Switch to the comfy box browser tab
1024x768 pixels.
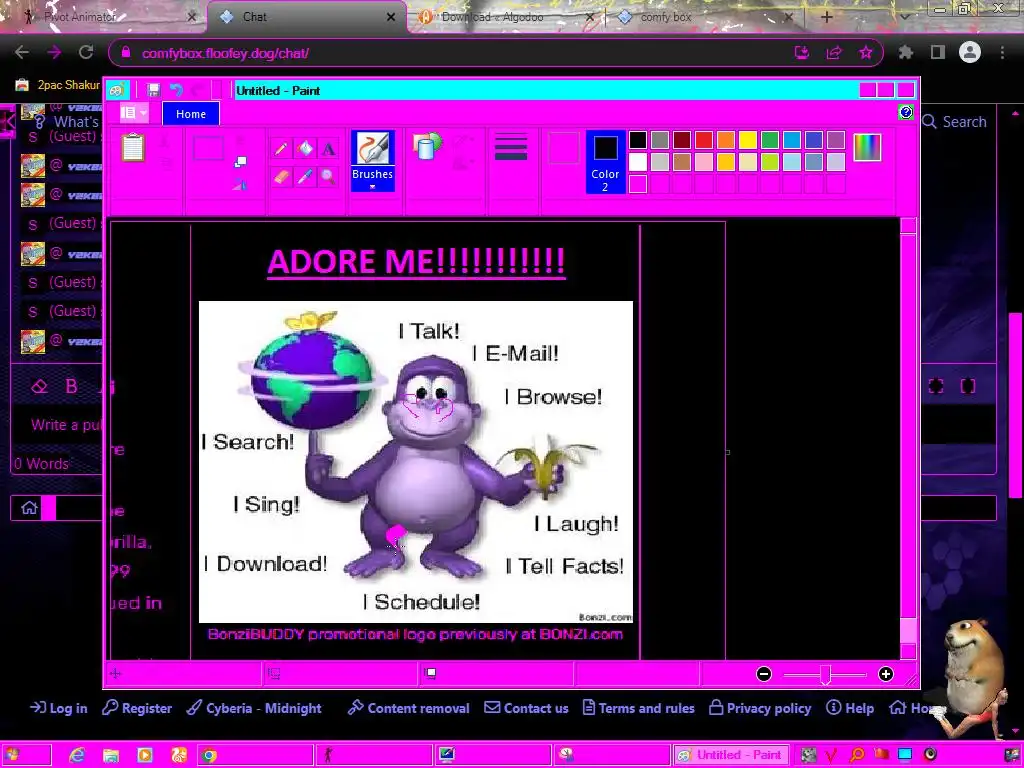point(705,17)
